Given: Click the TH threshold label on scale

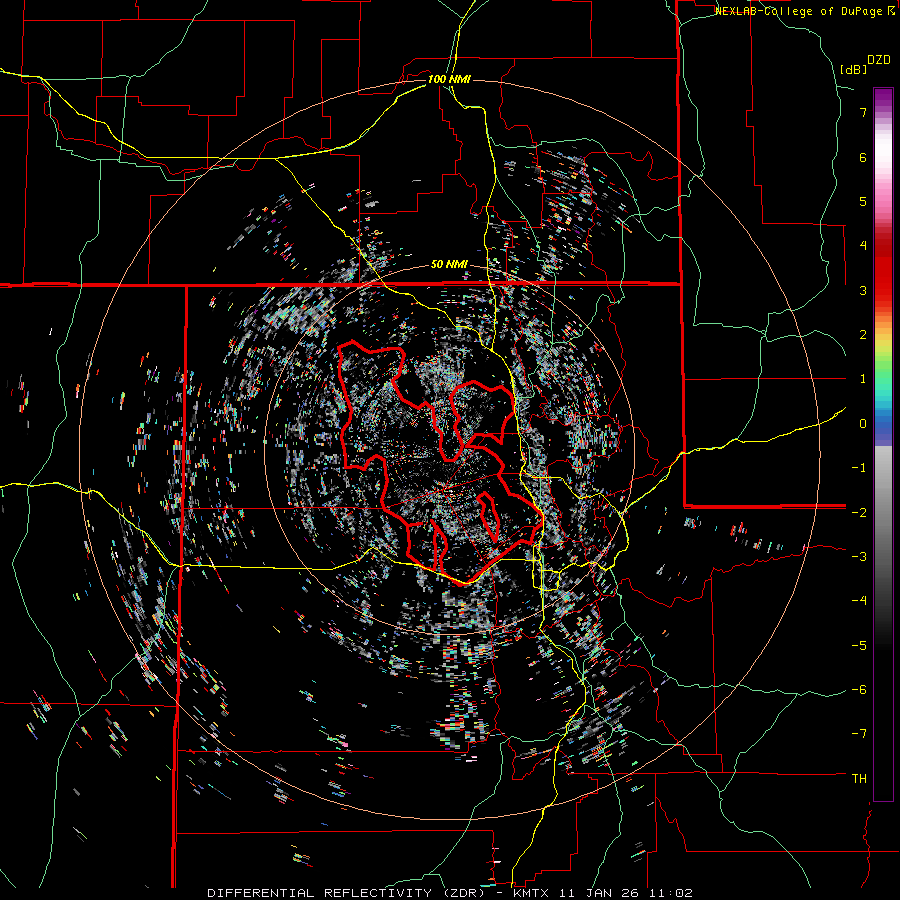Looking at the screenshot, I should click(x=859, y=779).
